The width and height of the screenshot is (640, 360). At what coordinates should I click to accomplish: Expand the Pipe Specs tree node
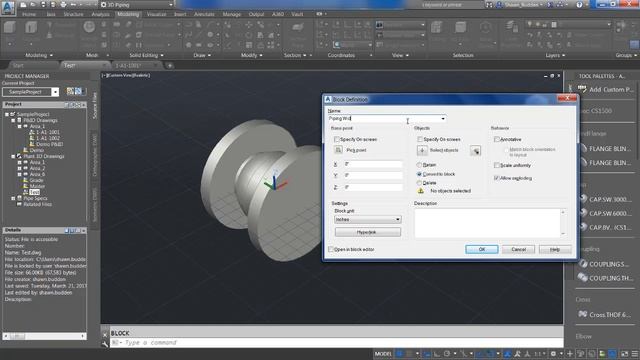click(13, 198)
